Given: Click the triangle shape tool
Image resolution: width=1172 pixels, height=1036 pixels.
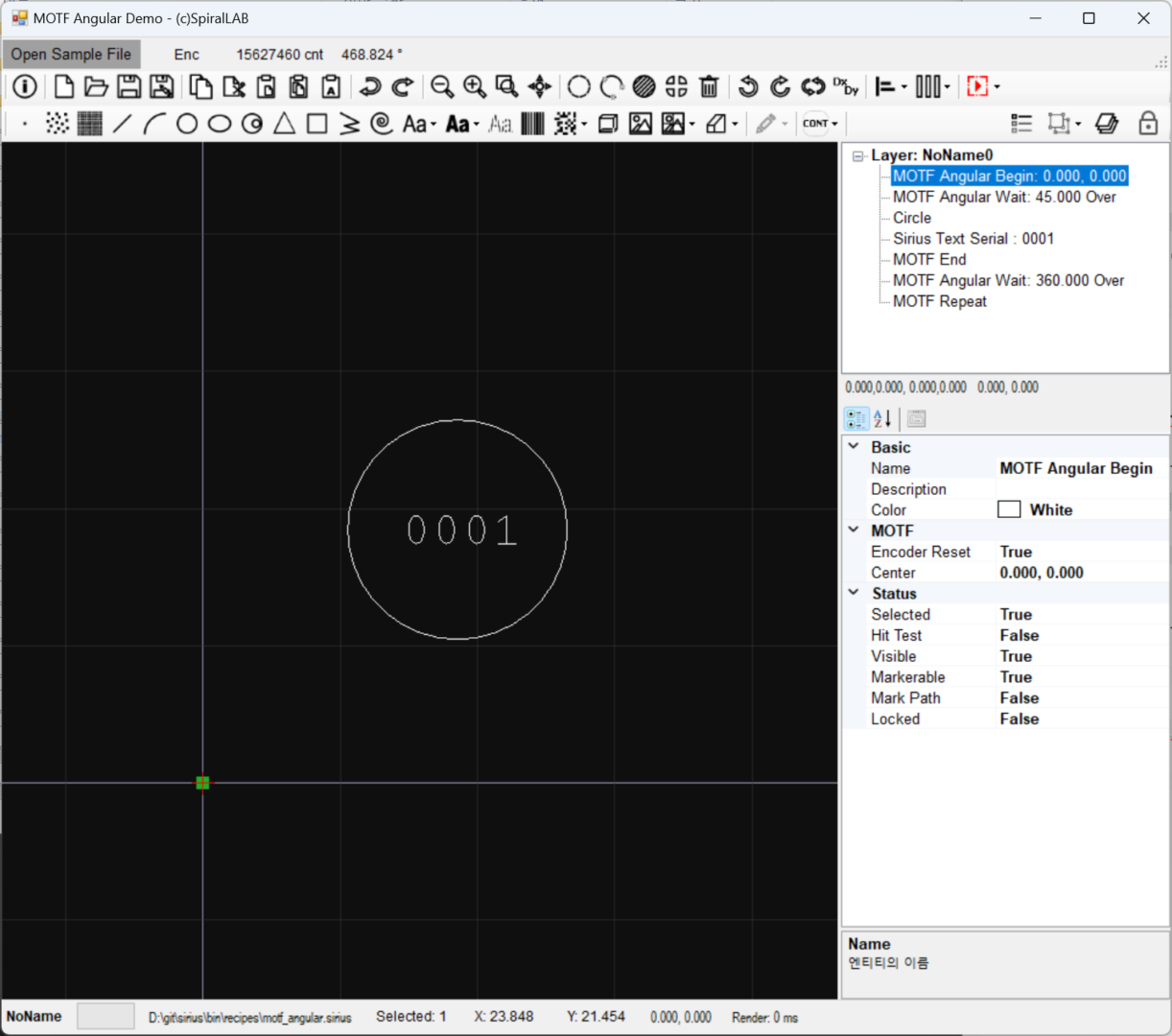Looking at the screenshot, I should click(x=284, y=124).
